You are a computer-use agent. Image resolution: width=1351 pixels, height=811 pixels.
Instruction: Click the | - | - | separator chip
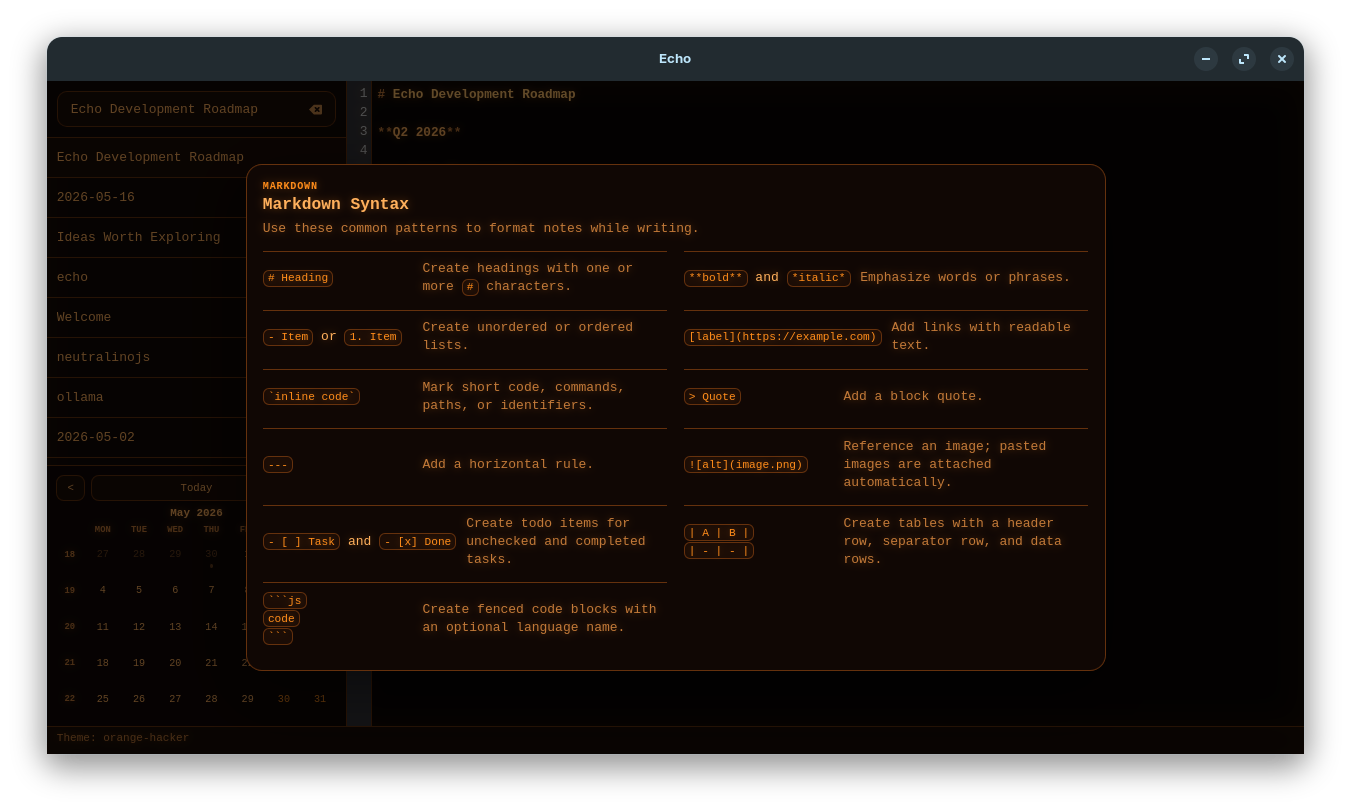[x=719, y=551]
